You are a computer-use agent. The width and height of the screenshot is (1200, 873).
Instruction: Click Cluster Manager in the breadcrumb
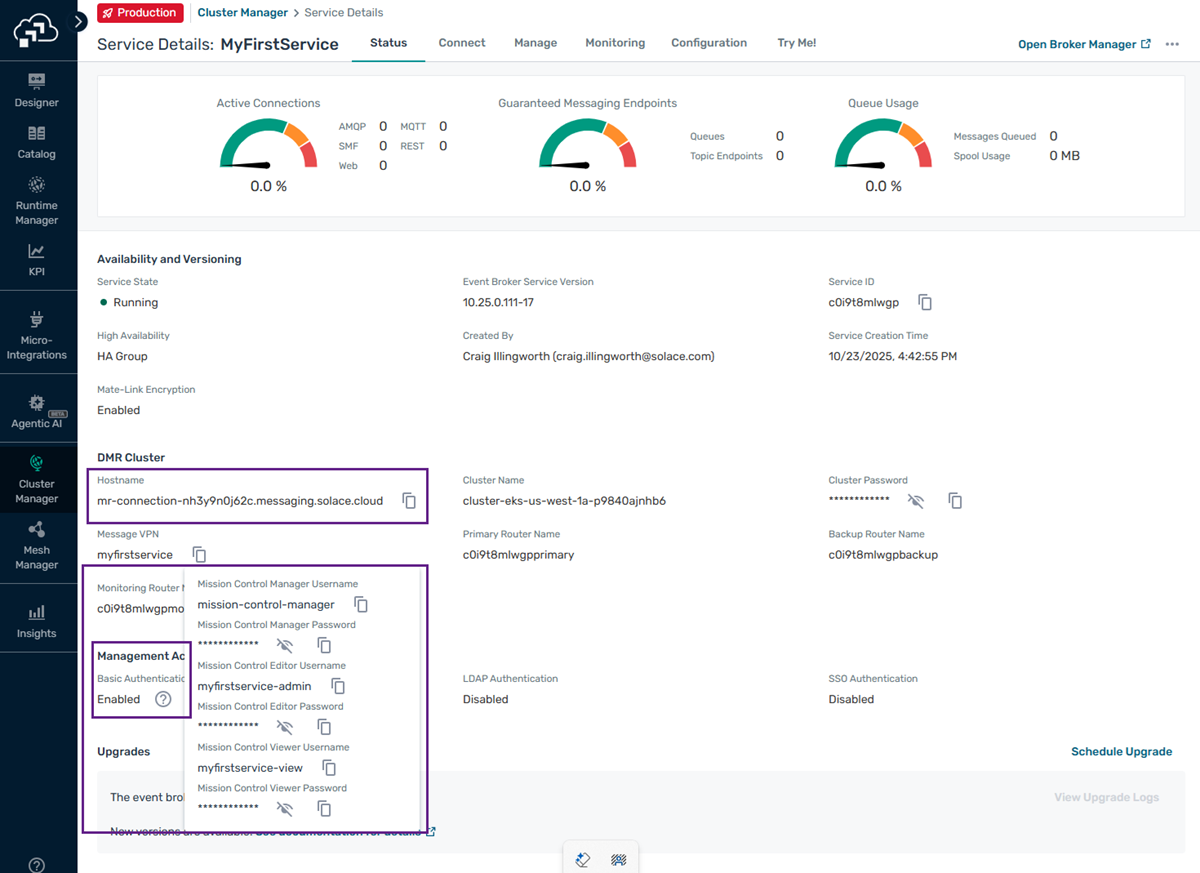[242, 13]
